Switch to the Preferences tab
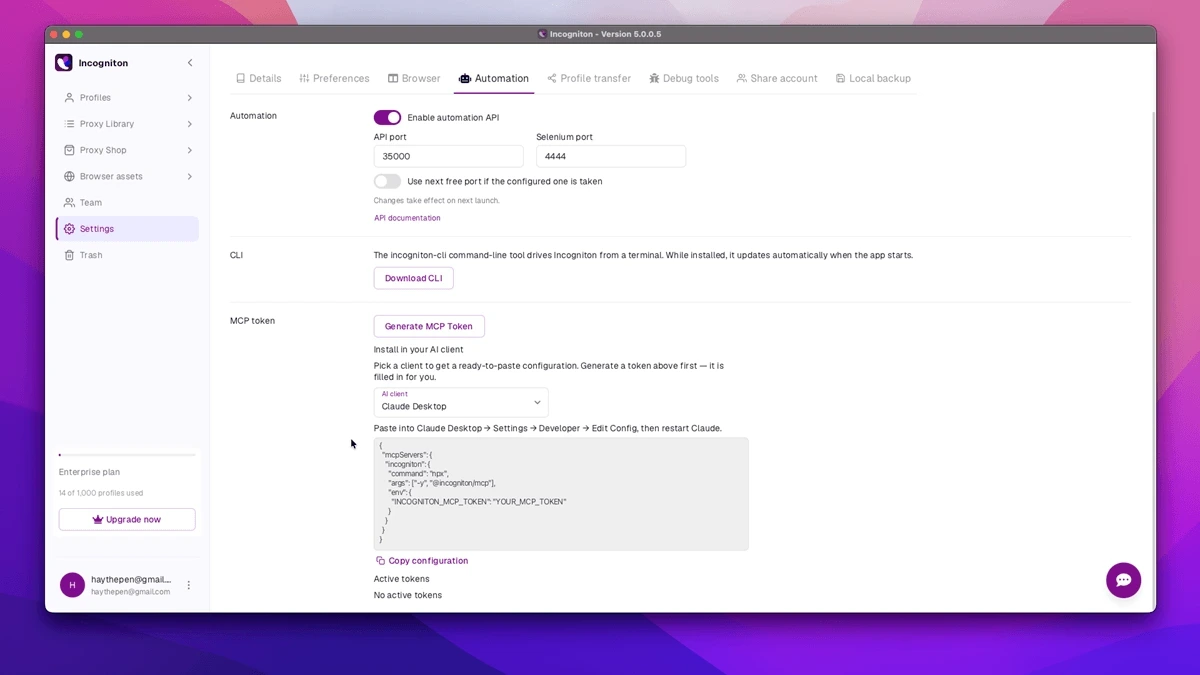This screenshot has width=1200, height=675. pos(335,78)
